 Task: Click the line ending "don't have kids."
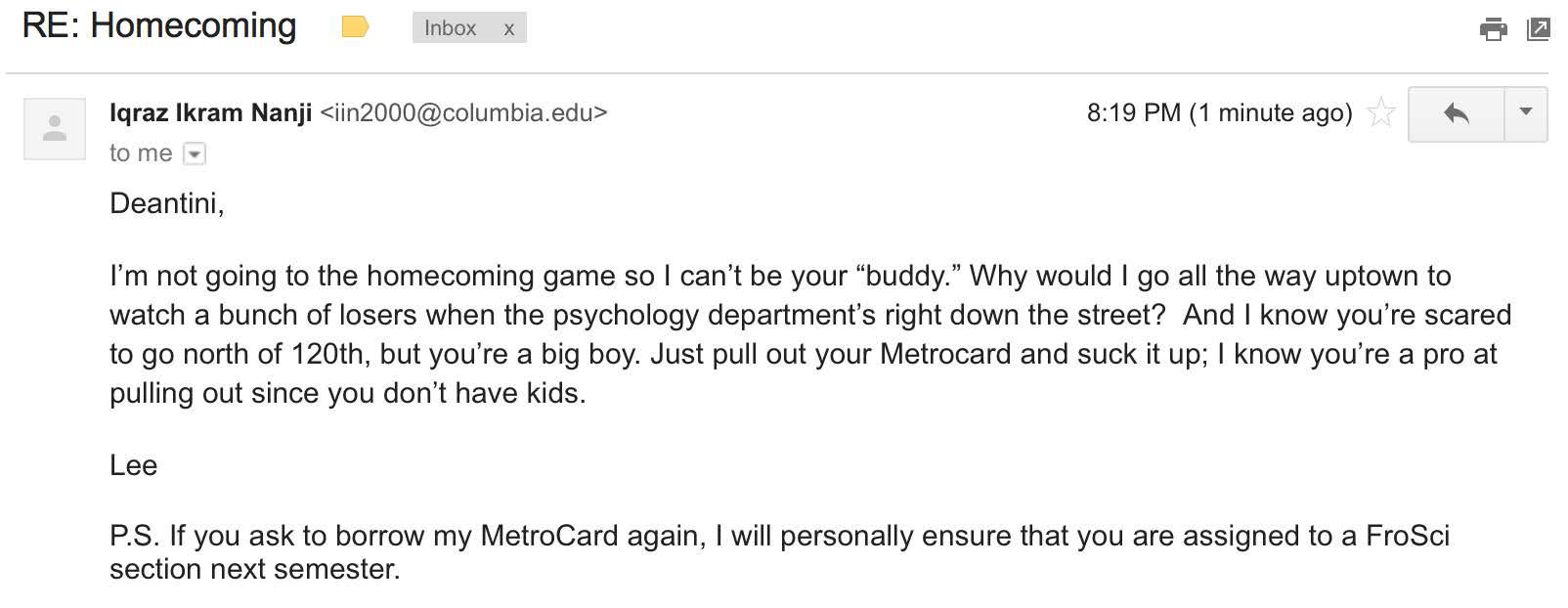click(x=348, y=394)
